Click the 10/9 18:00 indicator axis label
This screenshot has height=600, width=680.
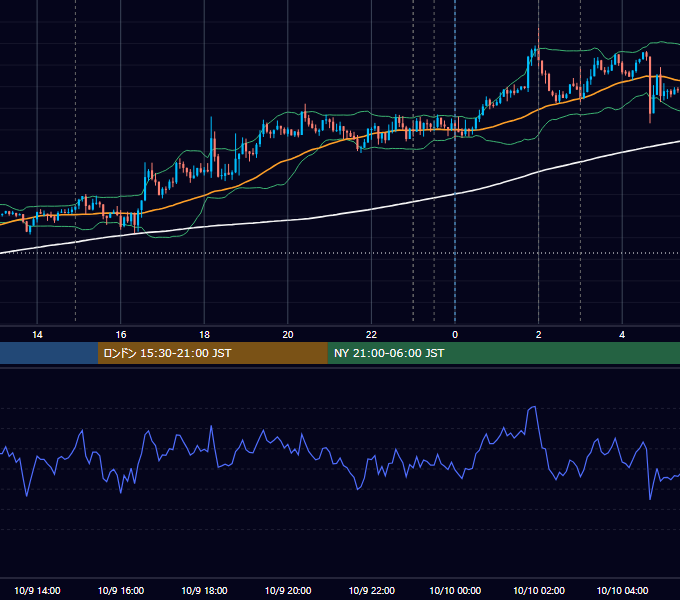(x=204, y=590)
